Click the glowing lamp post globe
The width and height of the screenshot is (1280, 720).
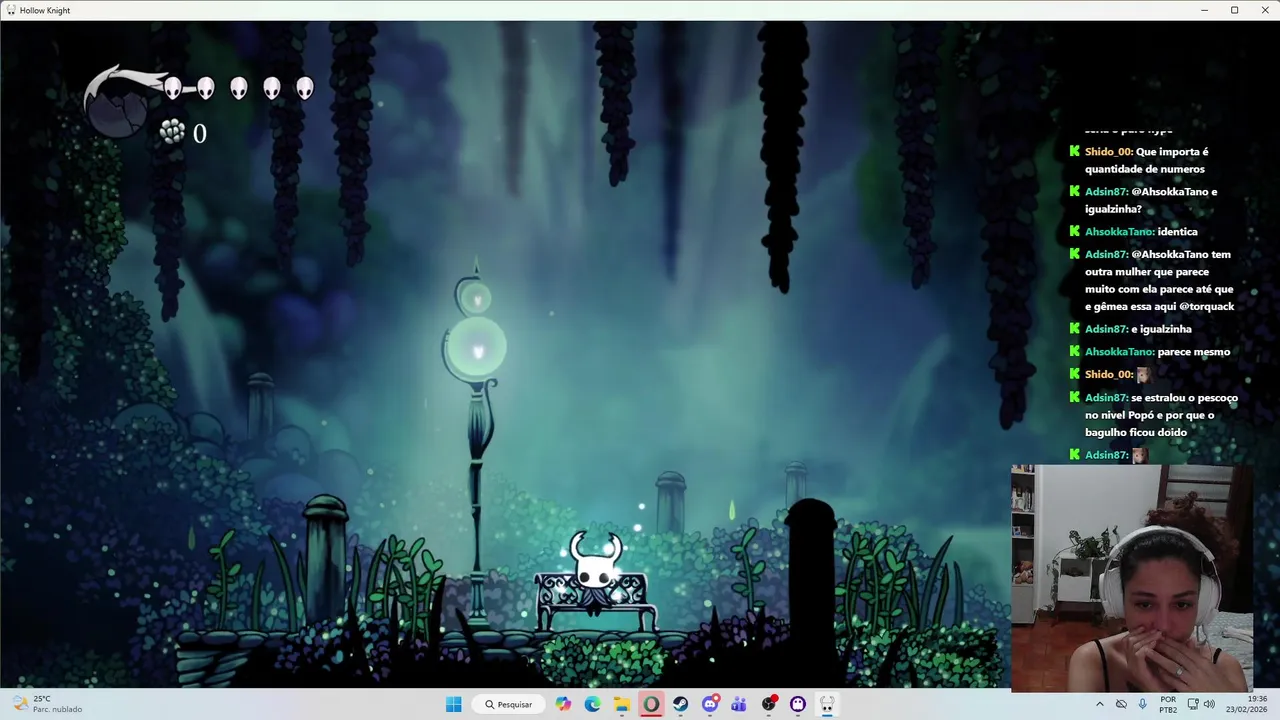tap(477, 348)
